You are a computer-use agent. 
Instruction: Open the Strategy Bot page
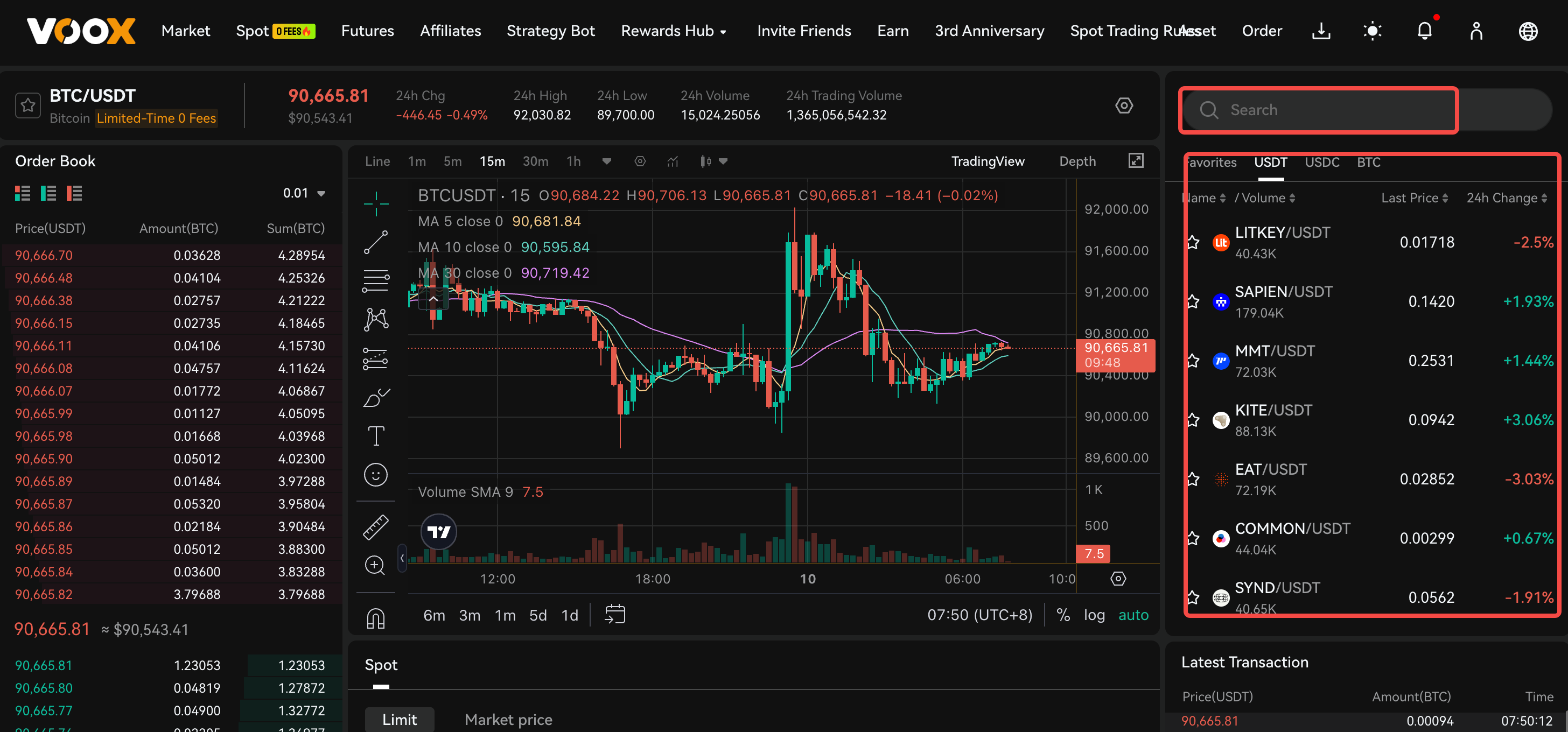[551, 31]
